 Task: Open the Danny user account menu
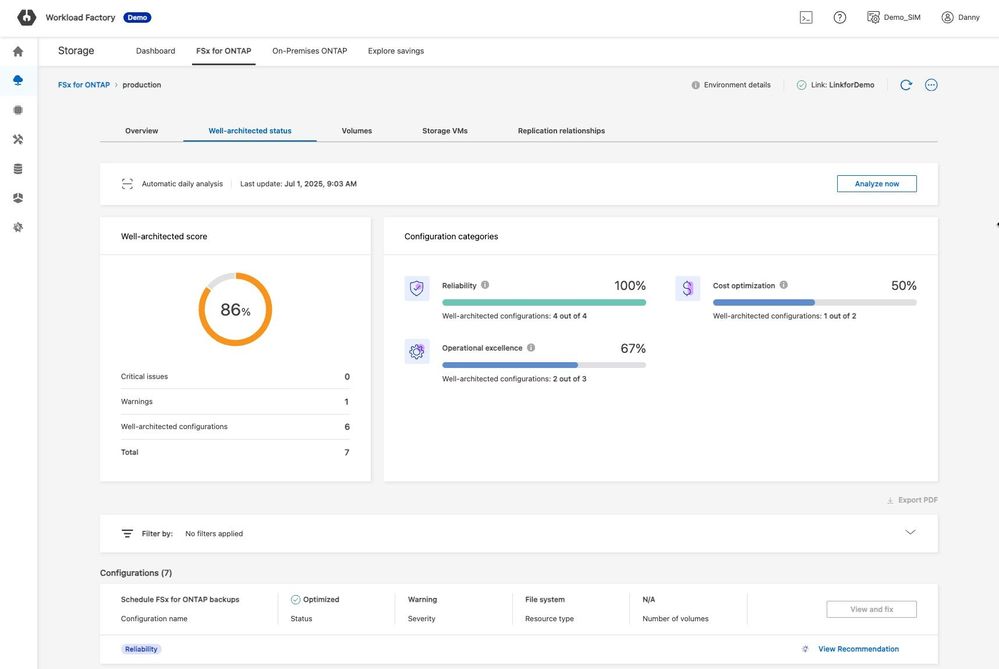960,17
